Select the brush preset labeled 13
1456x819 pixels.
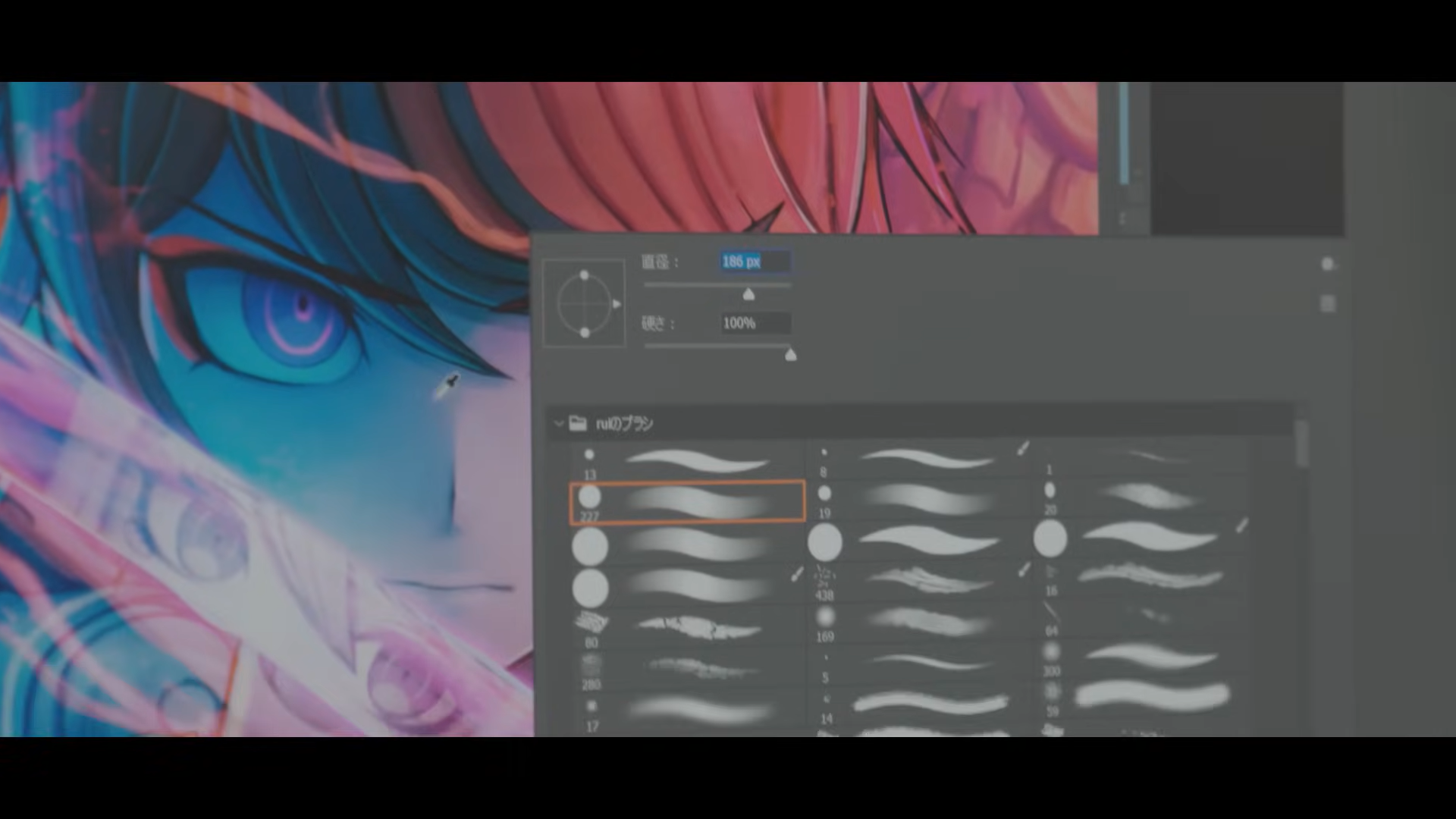point(687,461)
